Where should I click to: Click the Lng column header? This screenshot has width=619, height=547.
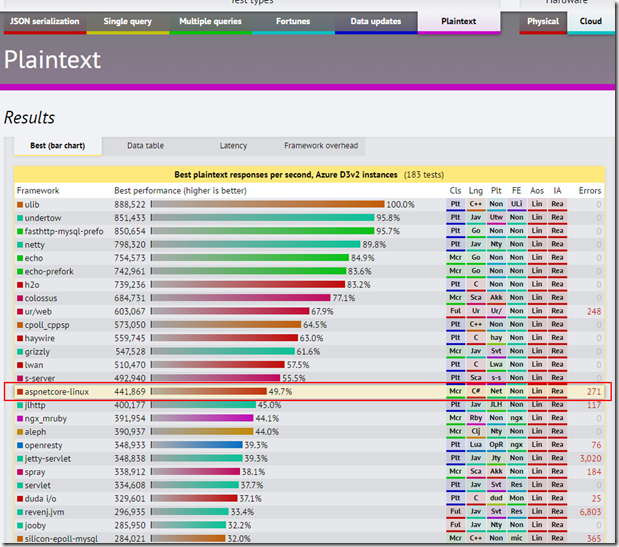(x=476, y=191)
